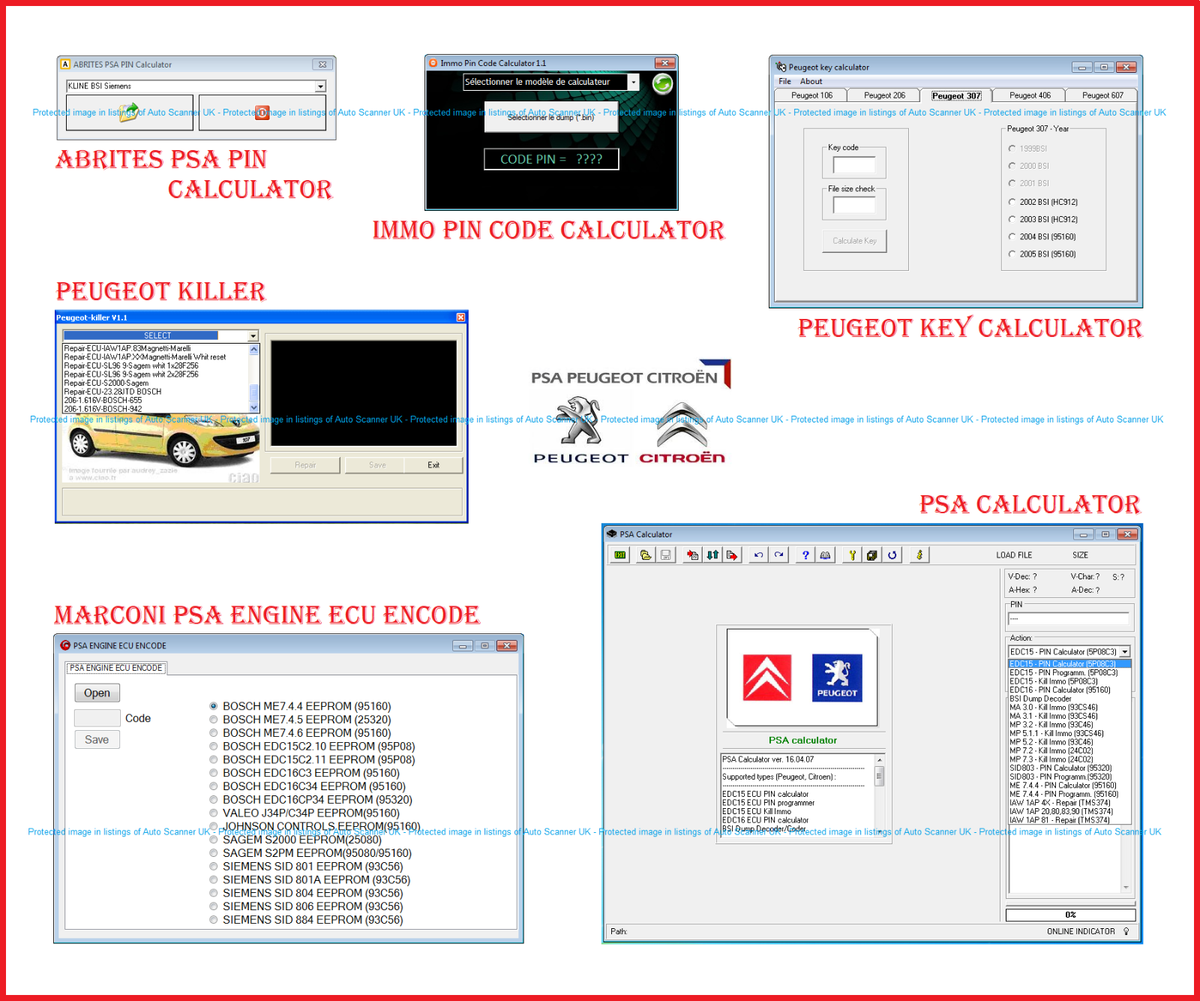The image size is (1200, 1001).
Task: Click the redo arrow icon in PSA Calculator toolbar
Action: pyautogui.click(x=779, y=555)
